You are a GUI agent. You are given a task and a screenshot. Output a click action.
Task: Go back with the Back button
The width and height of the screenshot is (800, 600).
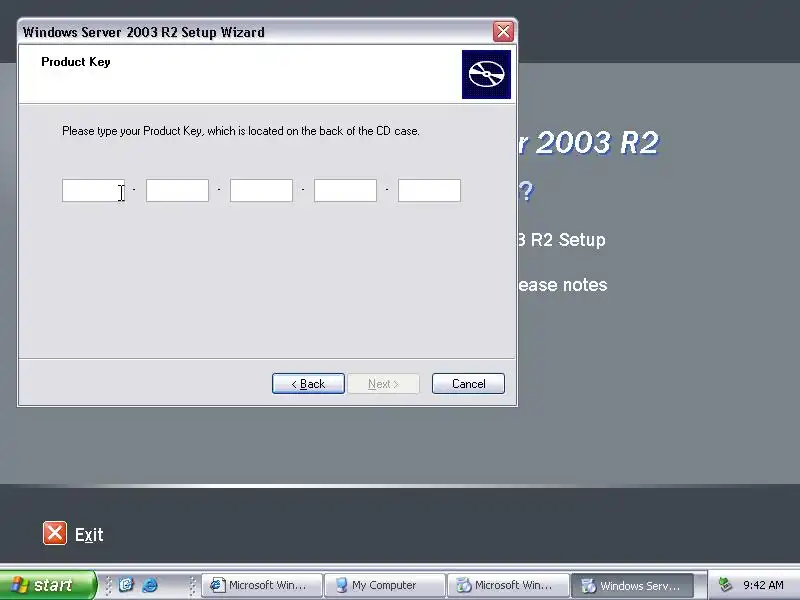[x=308, y=384]
